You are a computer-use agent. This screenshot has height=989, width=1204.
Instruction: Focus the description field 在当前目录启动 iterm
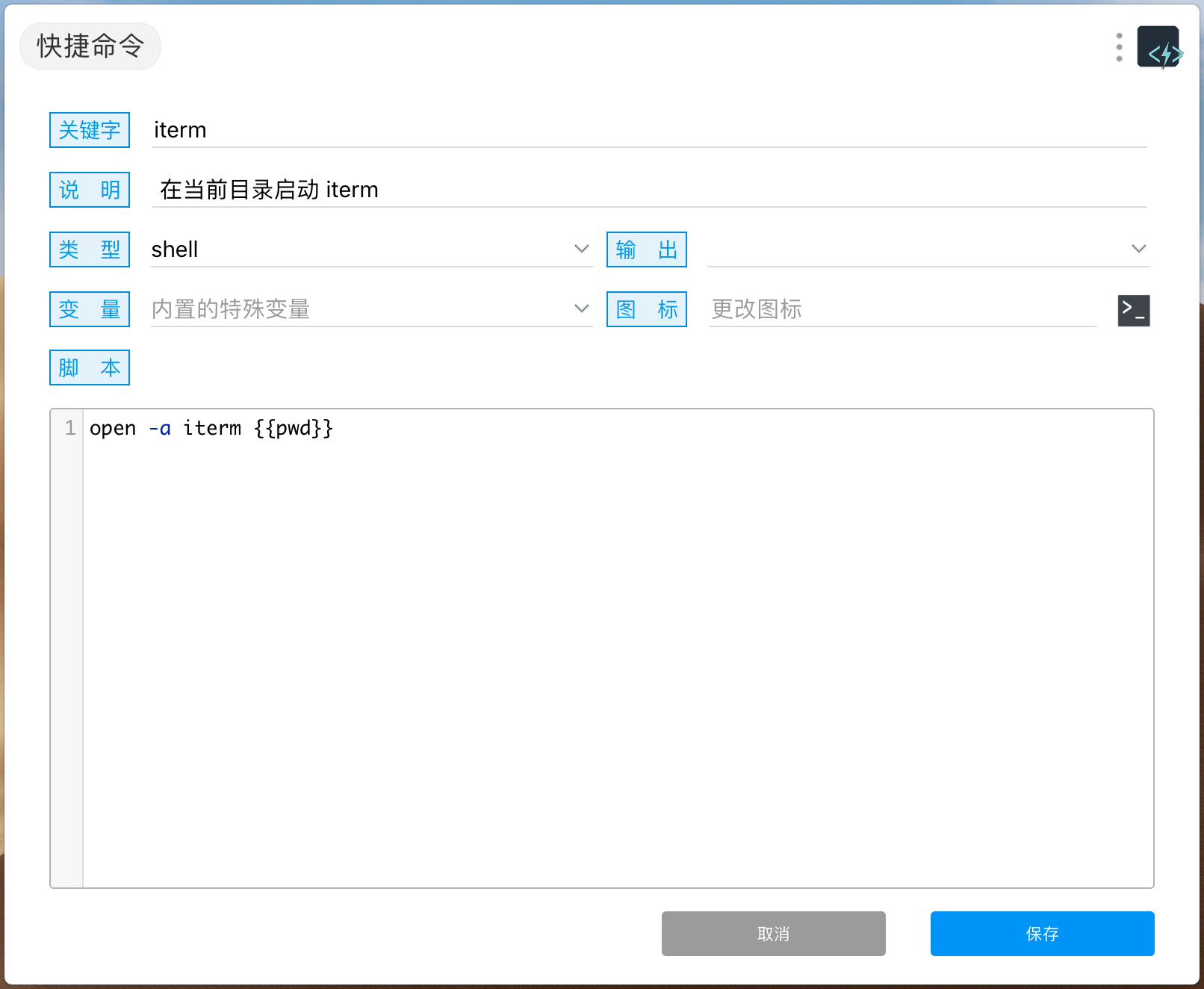(650, 190)
